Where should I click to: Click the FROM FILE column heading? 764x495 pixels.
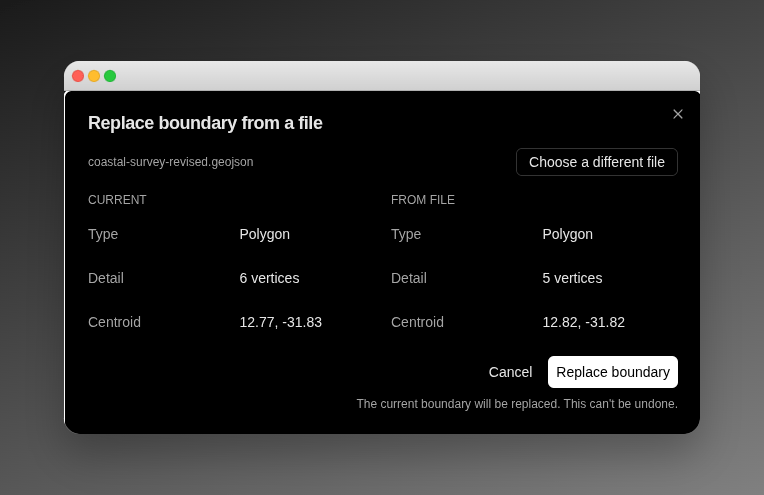coord(423,200)
